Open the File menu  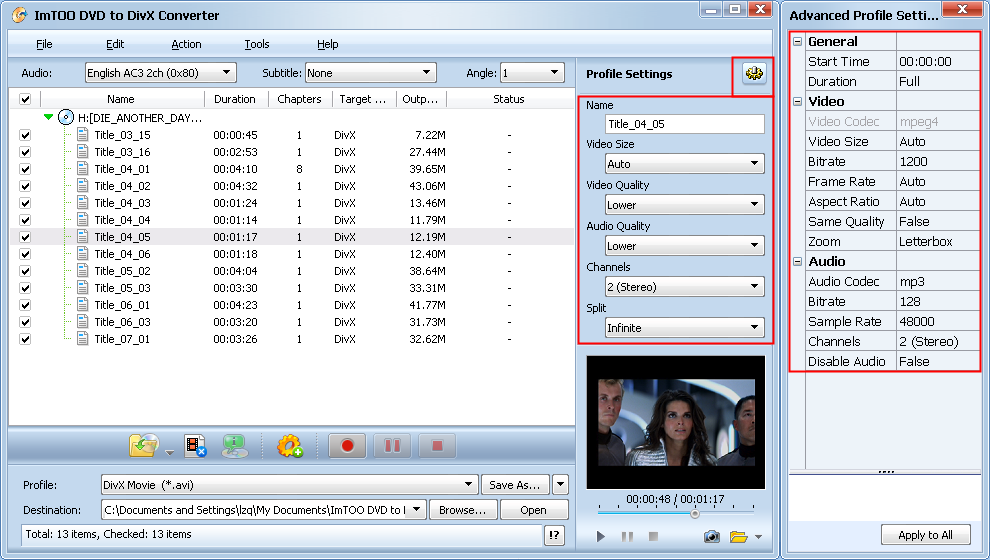pos(44,44)
